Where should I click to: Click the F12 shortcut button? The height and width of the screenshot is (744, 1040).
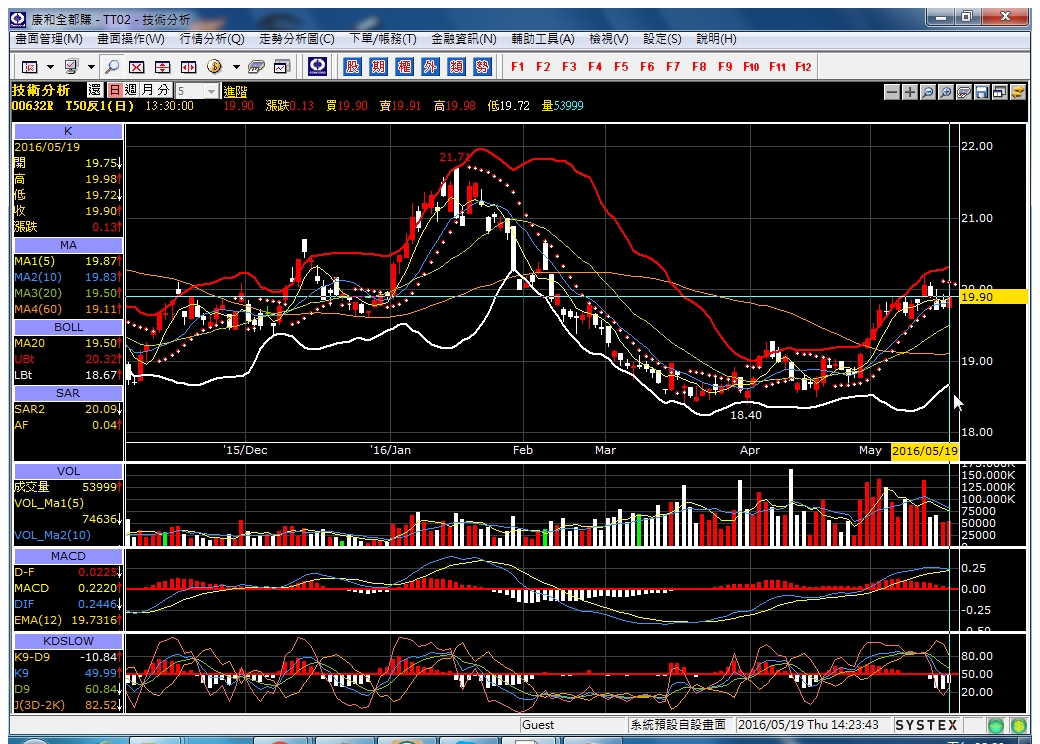point(803,67)
